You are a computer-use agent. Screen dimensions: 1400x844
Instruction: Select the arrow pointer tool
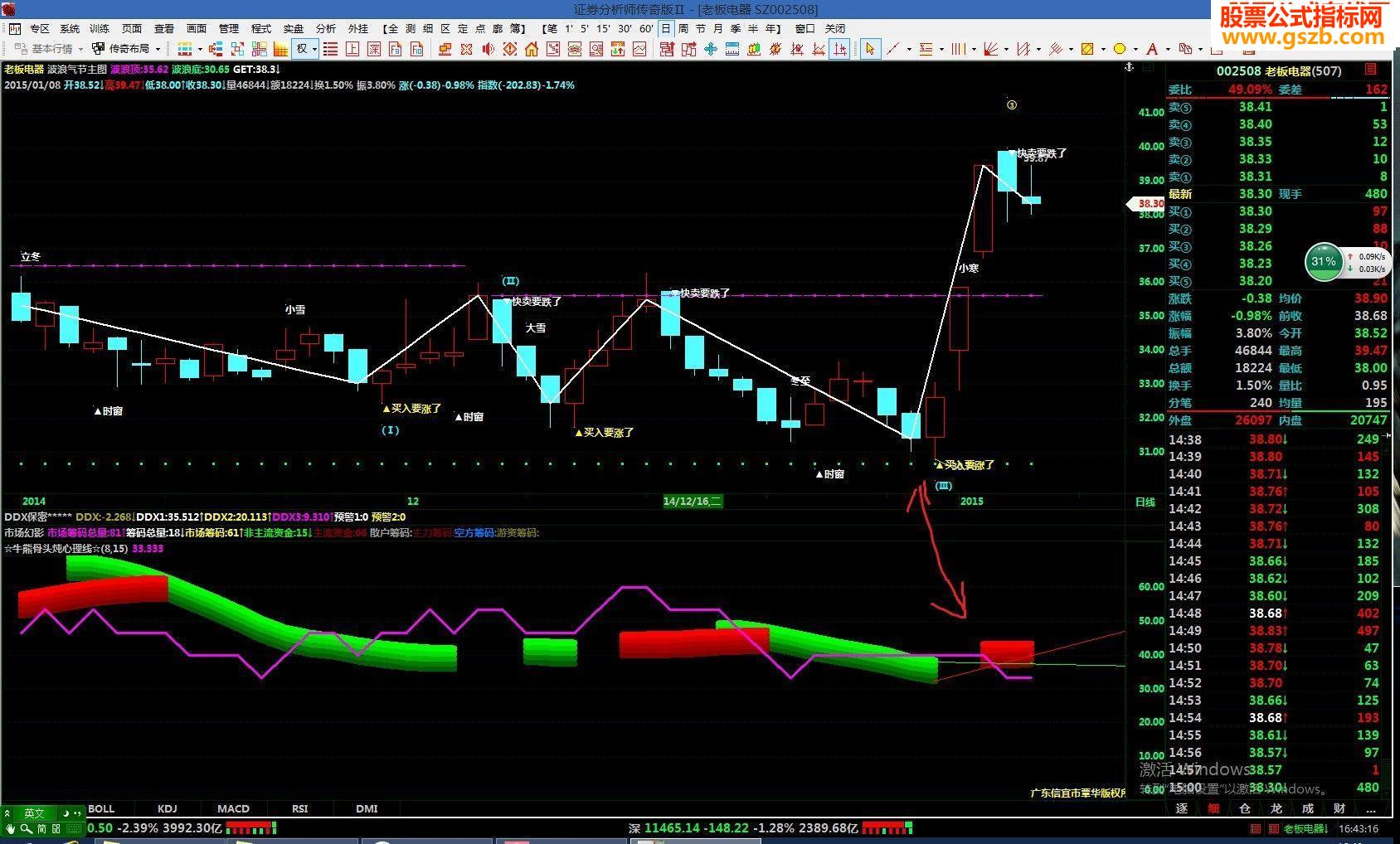click(869, 49)
